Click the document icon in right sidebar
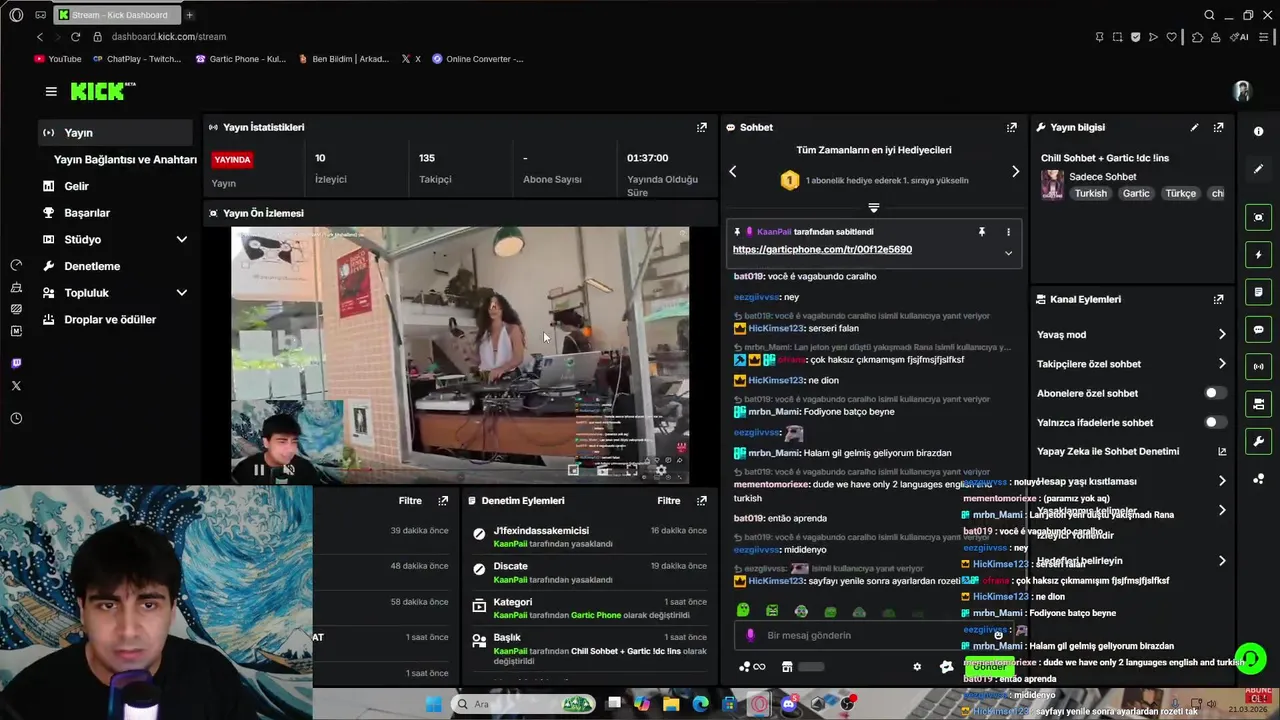 1258,292
